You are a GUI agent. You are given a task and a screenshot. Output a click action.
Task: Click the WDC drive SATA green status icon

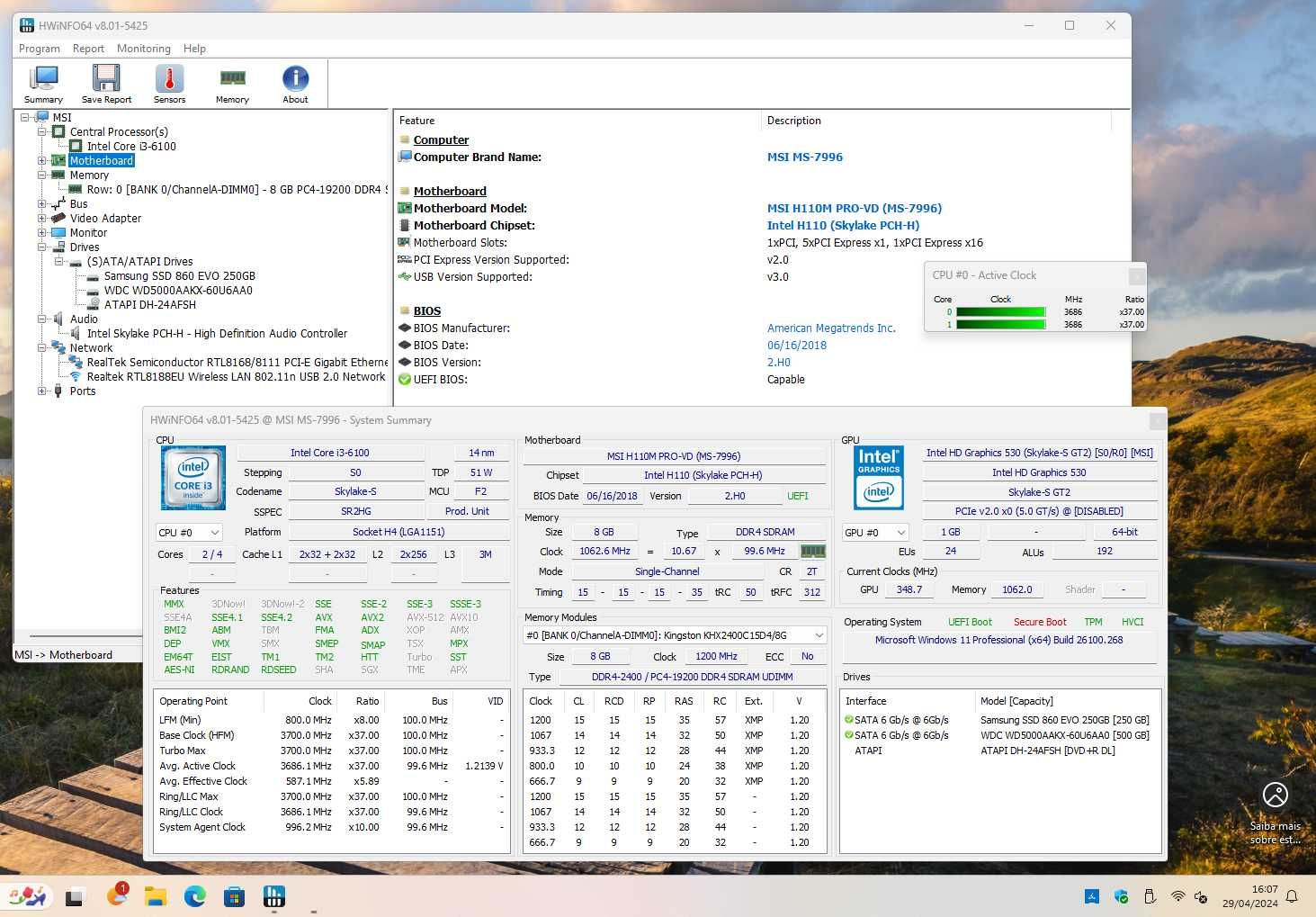[x=849, y=735]
